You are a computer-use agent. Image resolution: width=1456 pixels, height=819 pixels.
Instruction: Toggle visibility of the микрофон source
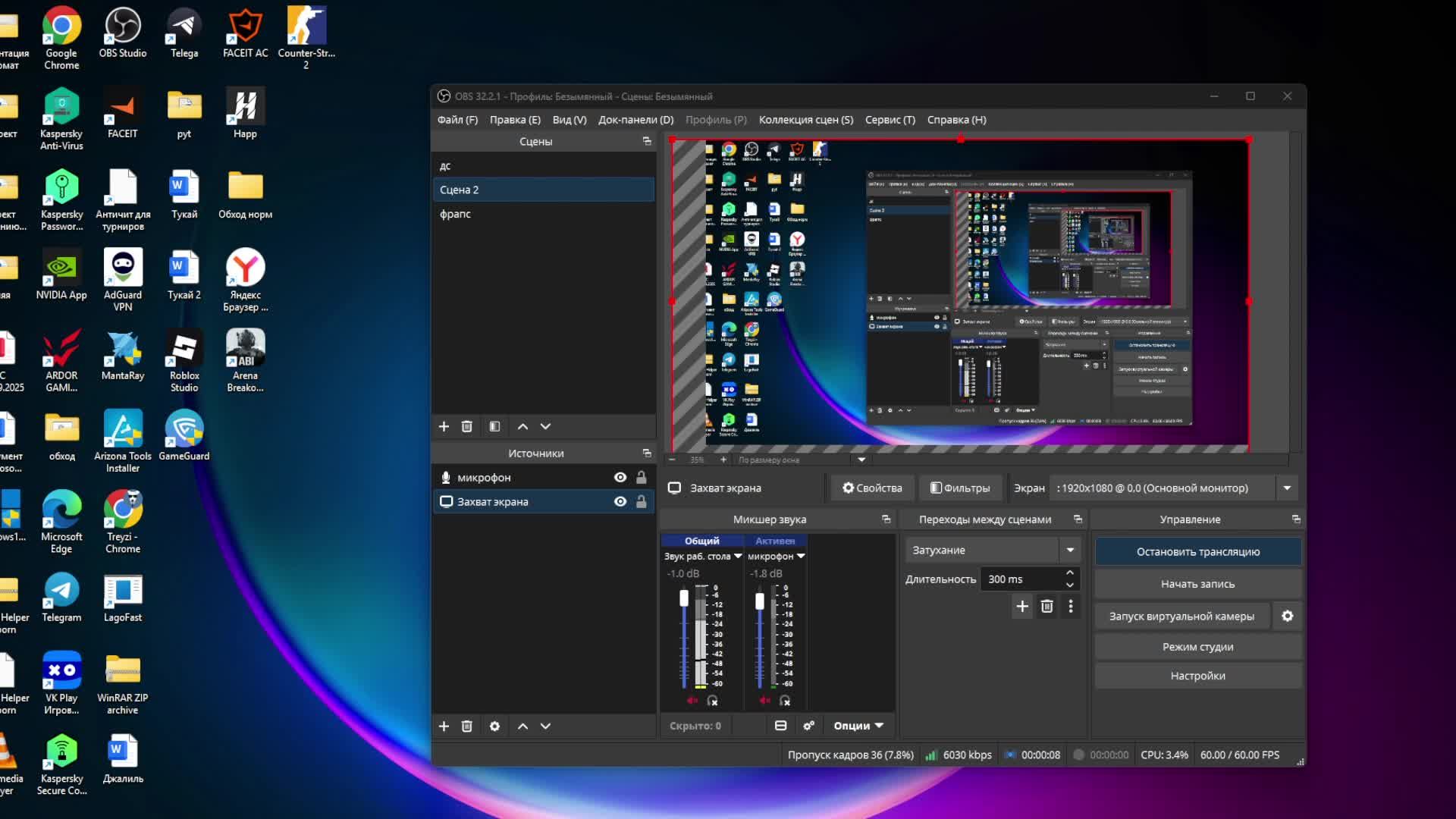click(620, 477)
